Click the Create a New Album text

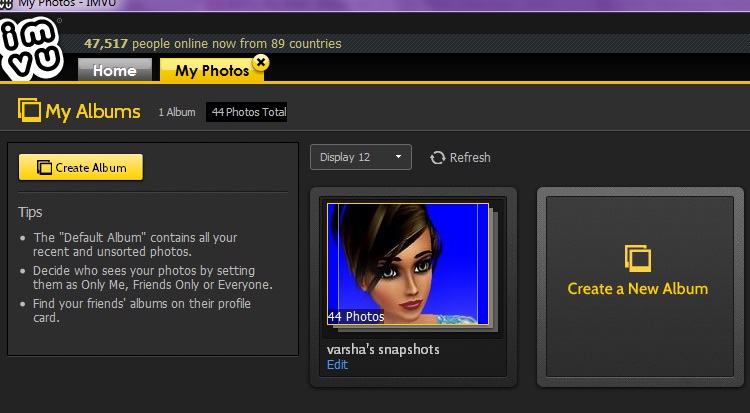[x=638, y=289]
